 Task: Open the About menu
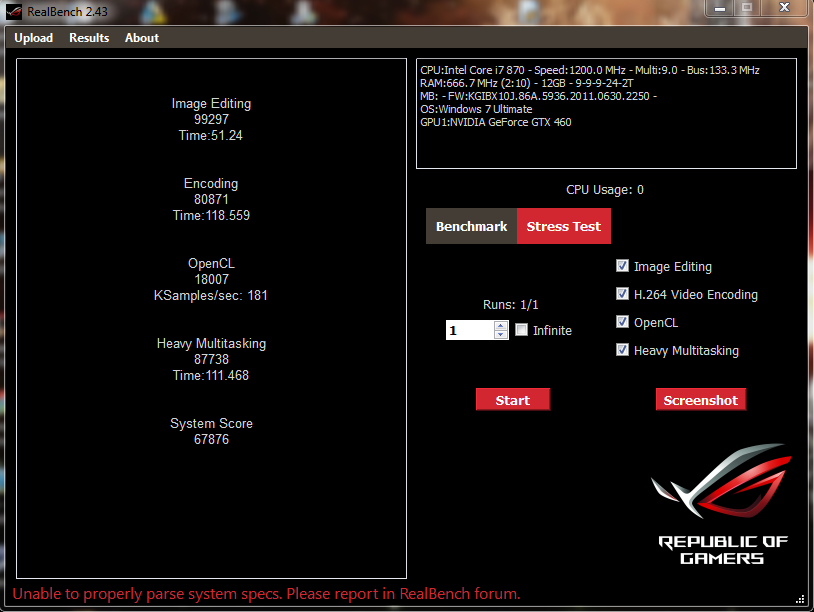pyautogui.click(x=142, y=38)
